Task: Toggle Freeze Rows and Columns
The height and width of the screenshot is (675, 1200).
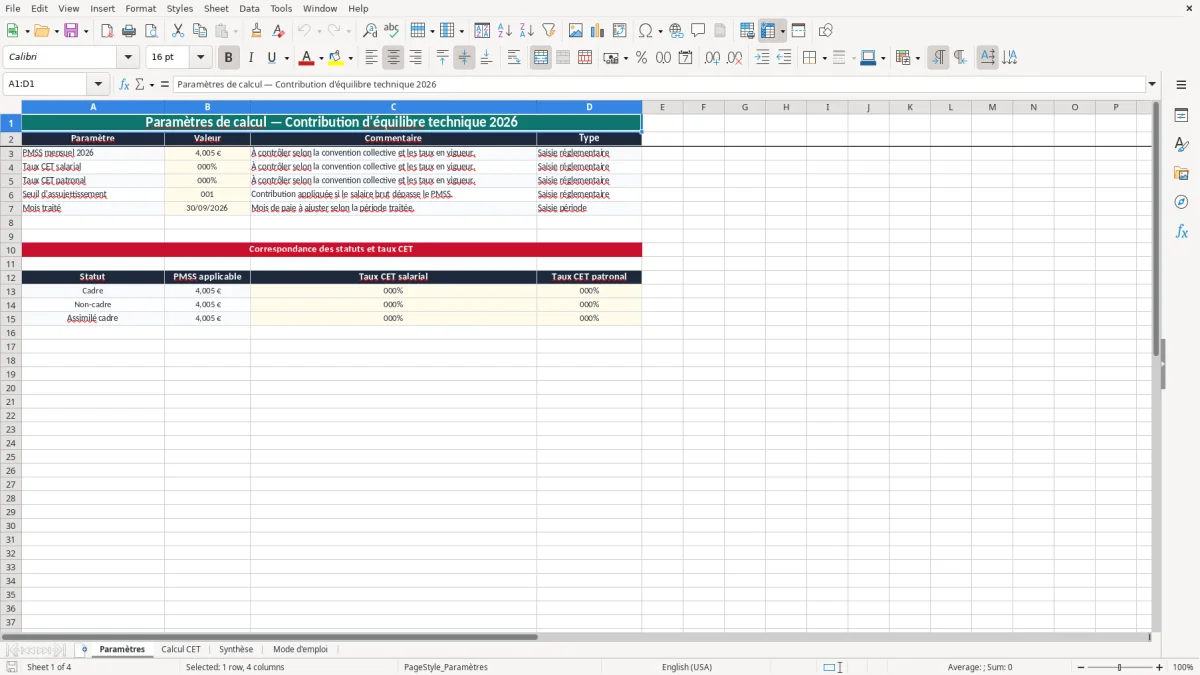Action: [x=768, y=31]
